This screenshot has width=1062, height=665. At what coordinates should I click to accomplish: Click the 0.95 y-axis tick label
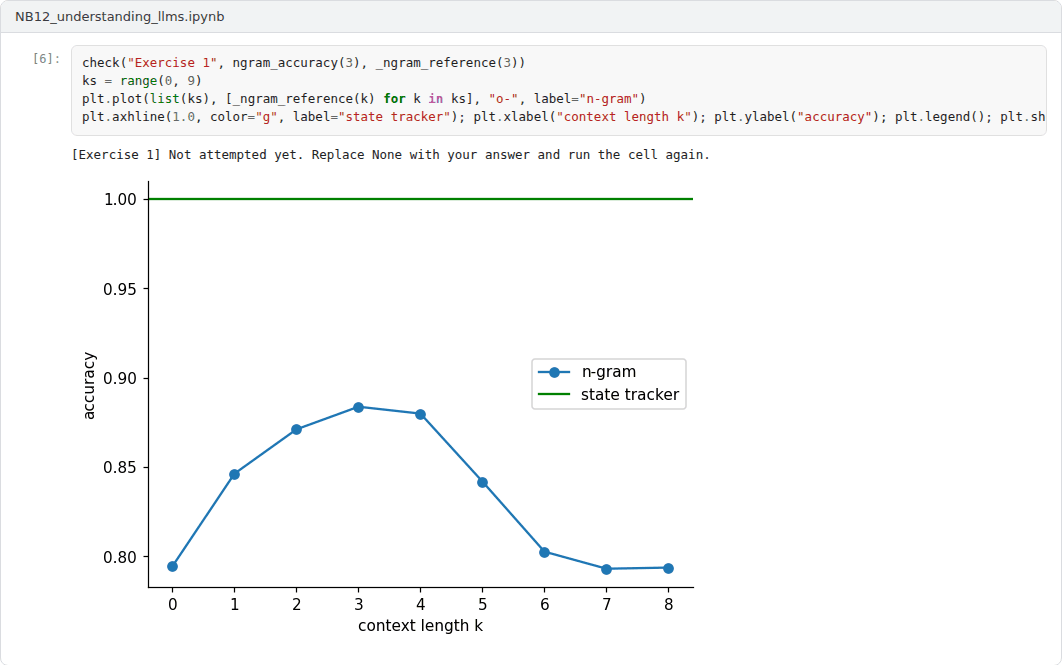[120, 289]
